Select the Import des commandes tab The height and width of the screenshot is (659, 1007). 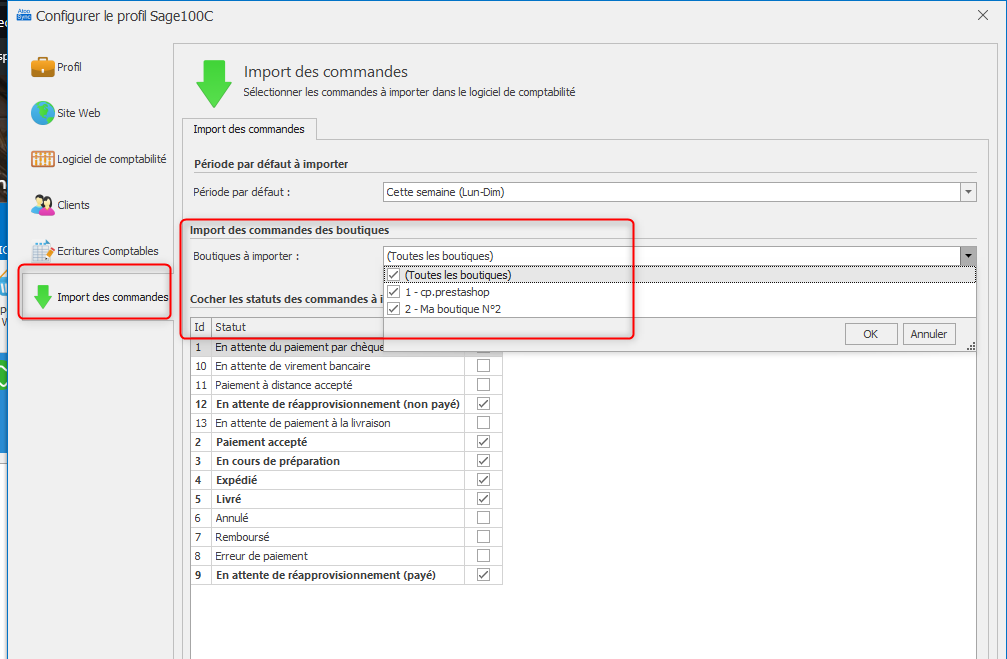coord(249,129)
